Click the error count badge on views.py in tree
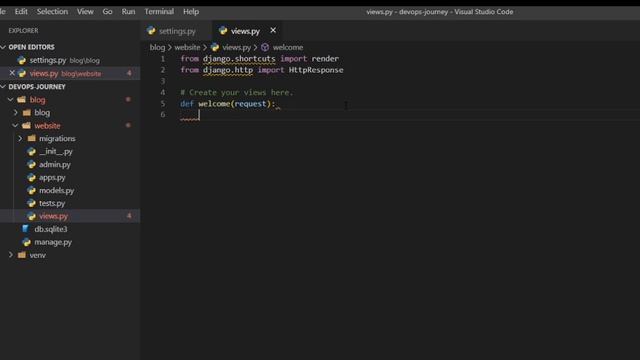The height and width of the screenshot is (360, 640). tap(129, 216)
